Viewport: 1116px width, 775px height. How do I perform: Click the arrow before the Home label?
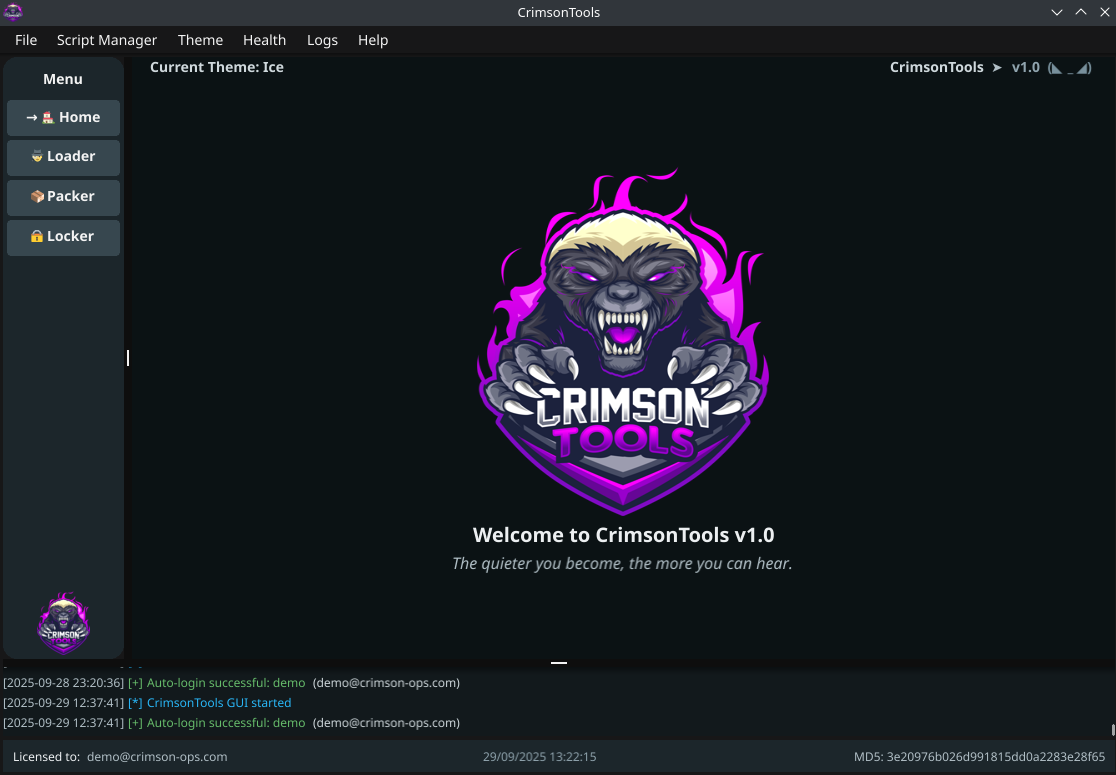coord(30,117)
